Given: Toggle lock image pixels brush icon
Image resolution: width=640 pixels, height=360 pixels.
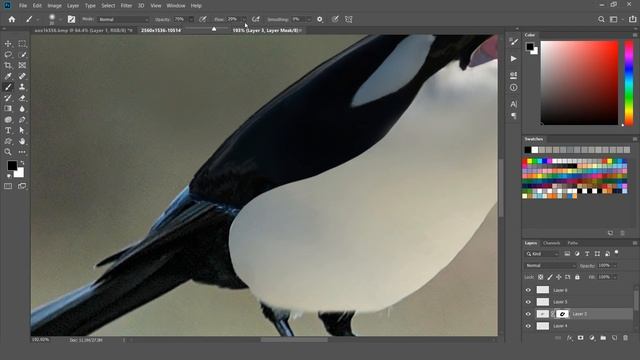Looking at the screenshot, I should click(x=550, y=277).
